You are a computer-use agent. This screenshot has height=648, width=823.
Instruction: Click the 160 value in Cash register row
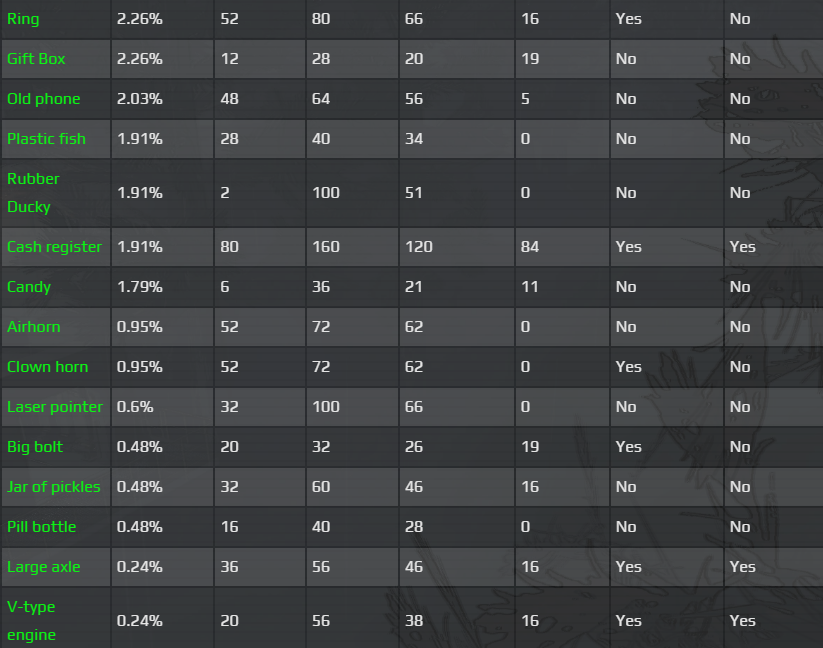click(x=326, y=247)
